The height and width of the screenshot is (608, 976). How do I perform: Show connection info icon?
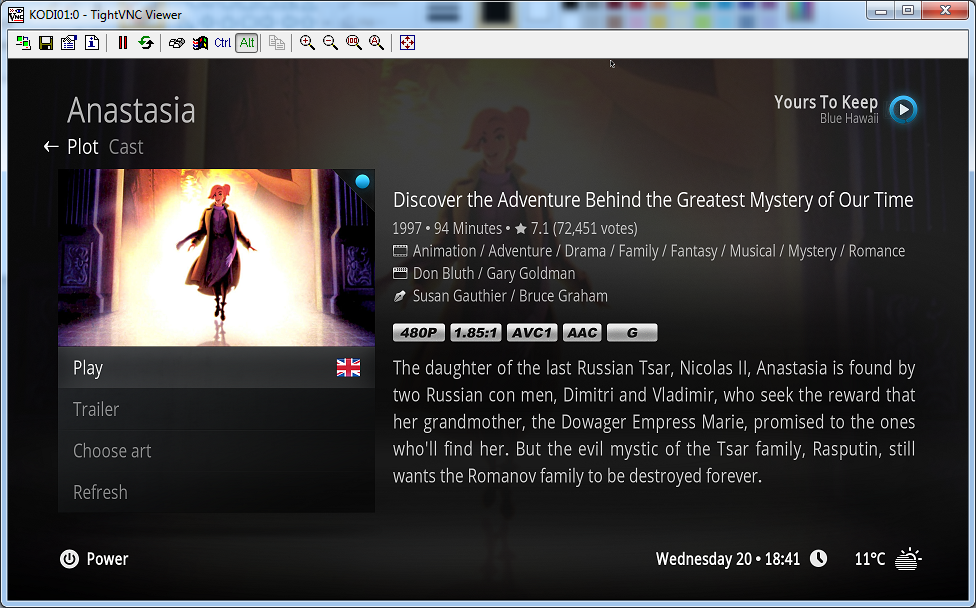point(92,43)
